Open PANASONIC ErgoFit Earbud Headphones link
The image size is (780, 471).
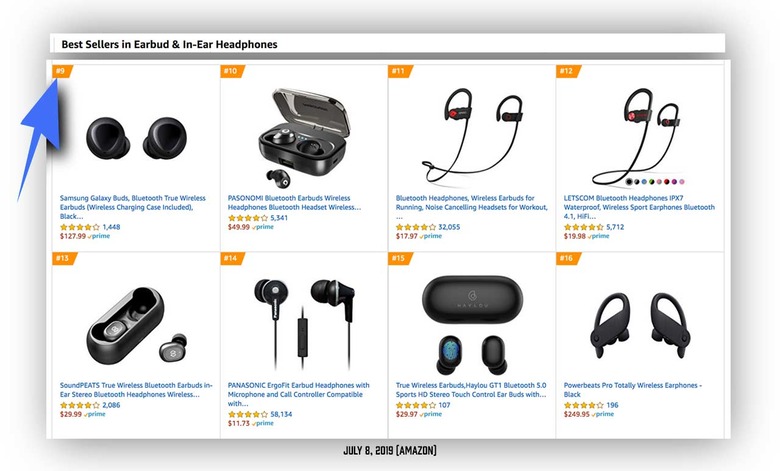tap(298, 394)
